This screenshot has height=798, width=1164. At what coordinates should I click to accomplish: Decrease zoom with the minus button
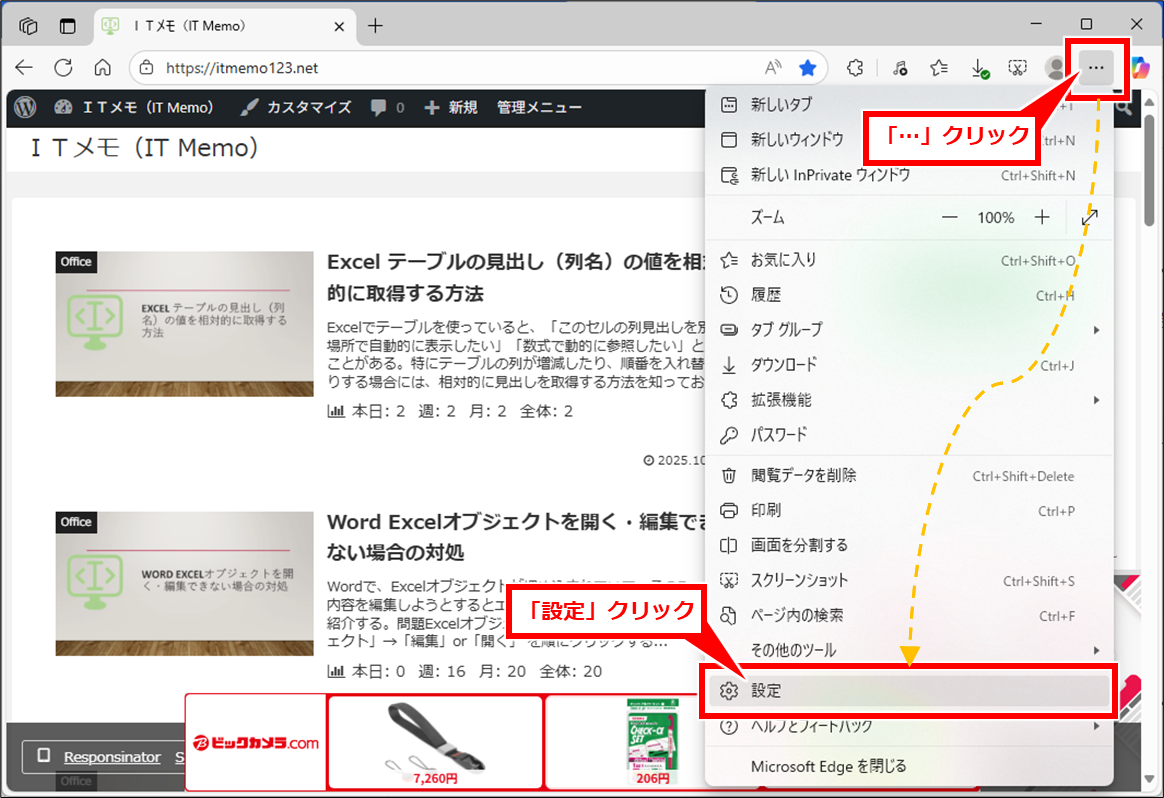pos(949,217)
